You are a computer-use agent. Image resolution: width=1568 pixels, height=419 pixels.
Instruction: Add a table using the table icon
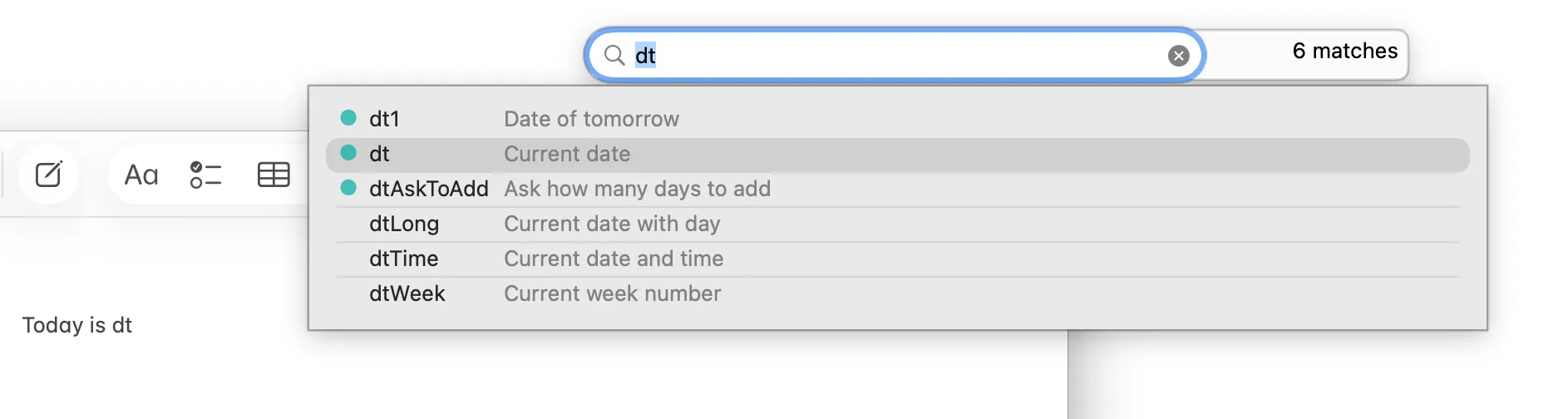[274, 175]
